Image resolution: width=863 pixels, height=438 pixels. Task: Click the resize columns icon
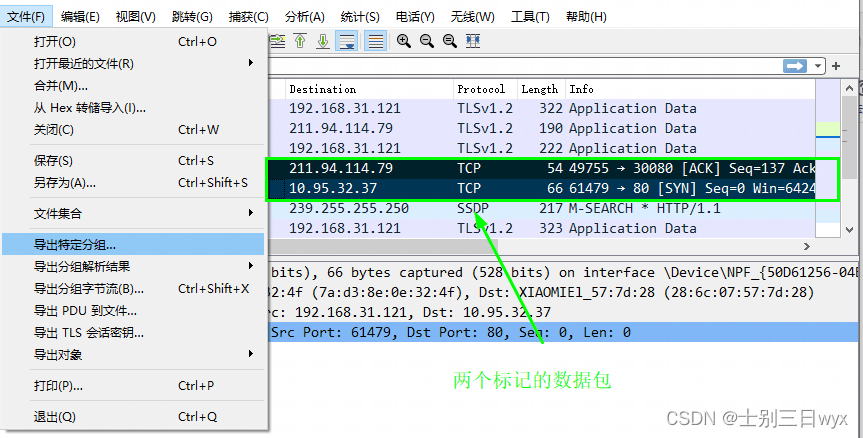point(473,41)
